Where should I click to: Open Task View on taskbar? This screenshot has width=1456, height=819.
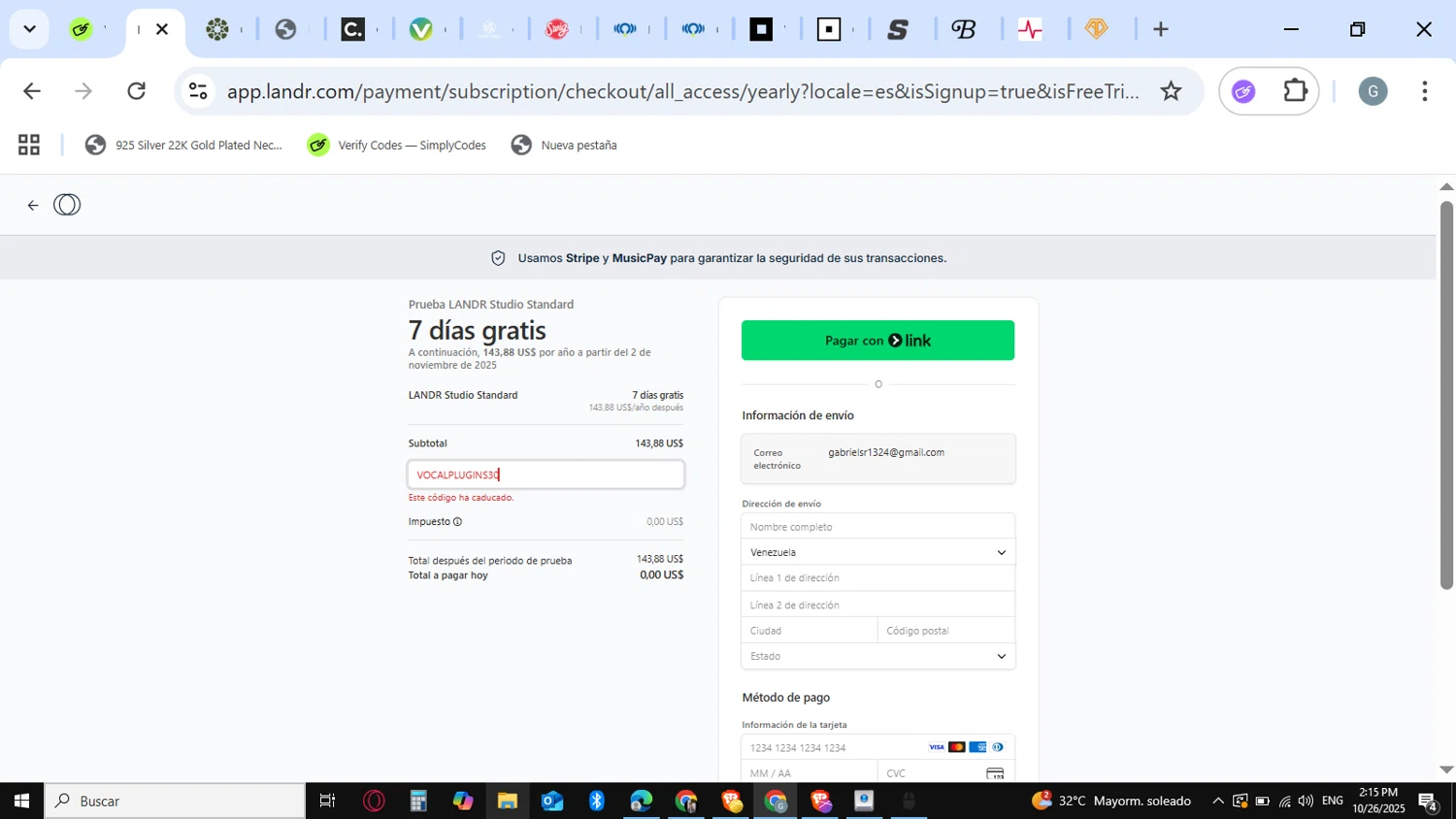click(x=327, y=801)
